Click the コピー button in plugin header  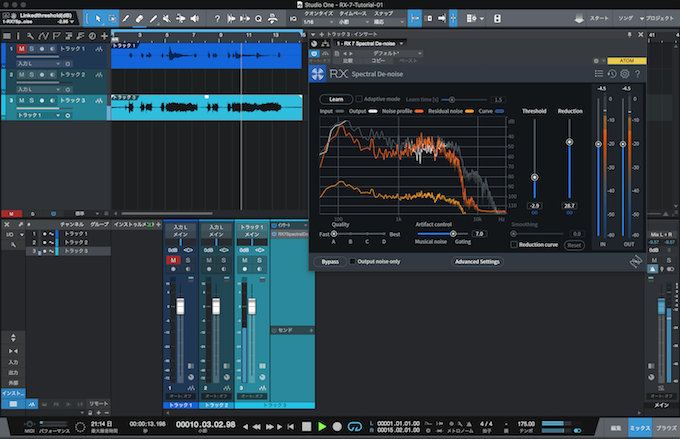378,61
